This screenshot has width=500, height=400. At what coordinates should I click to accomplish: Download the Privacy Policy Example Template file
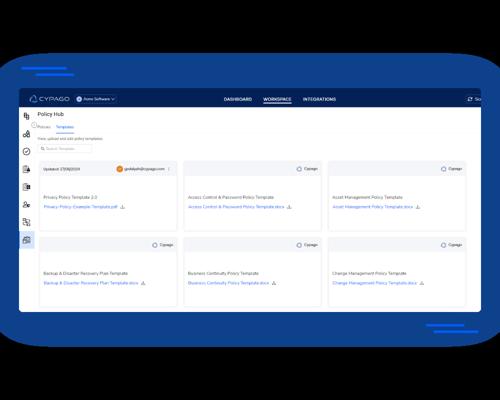pyautogui.click(x=123, y=207)
